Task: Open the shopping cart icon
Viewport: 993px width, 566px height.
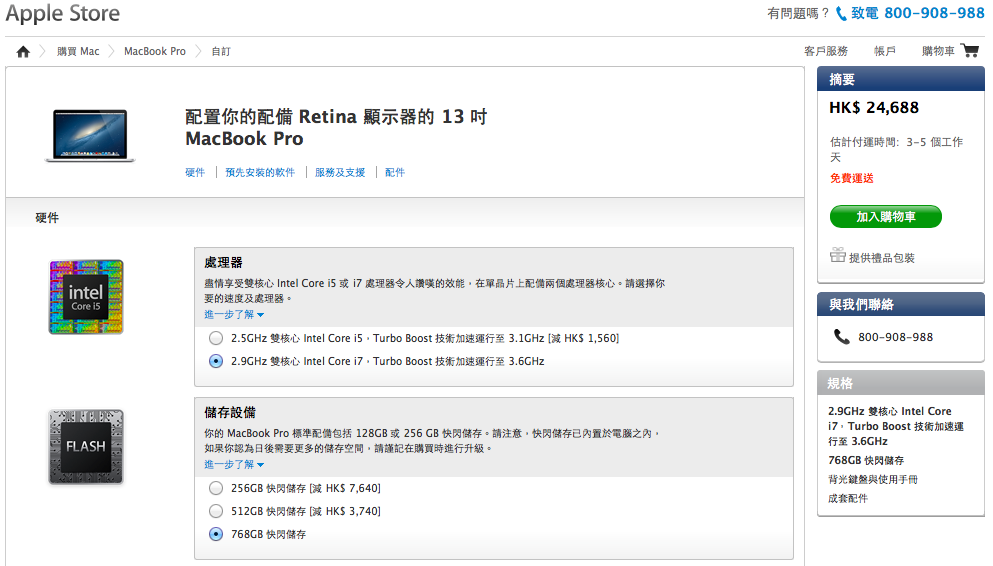Action: point(970,51)
